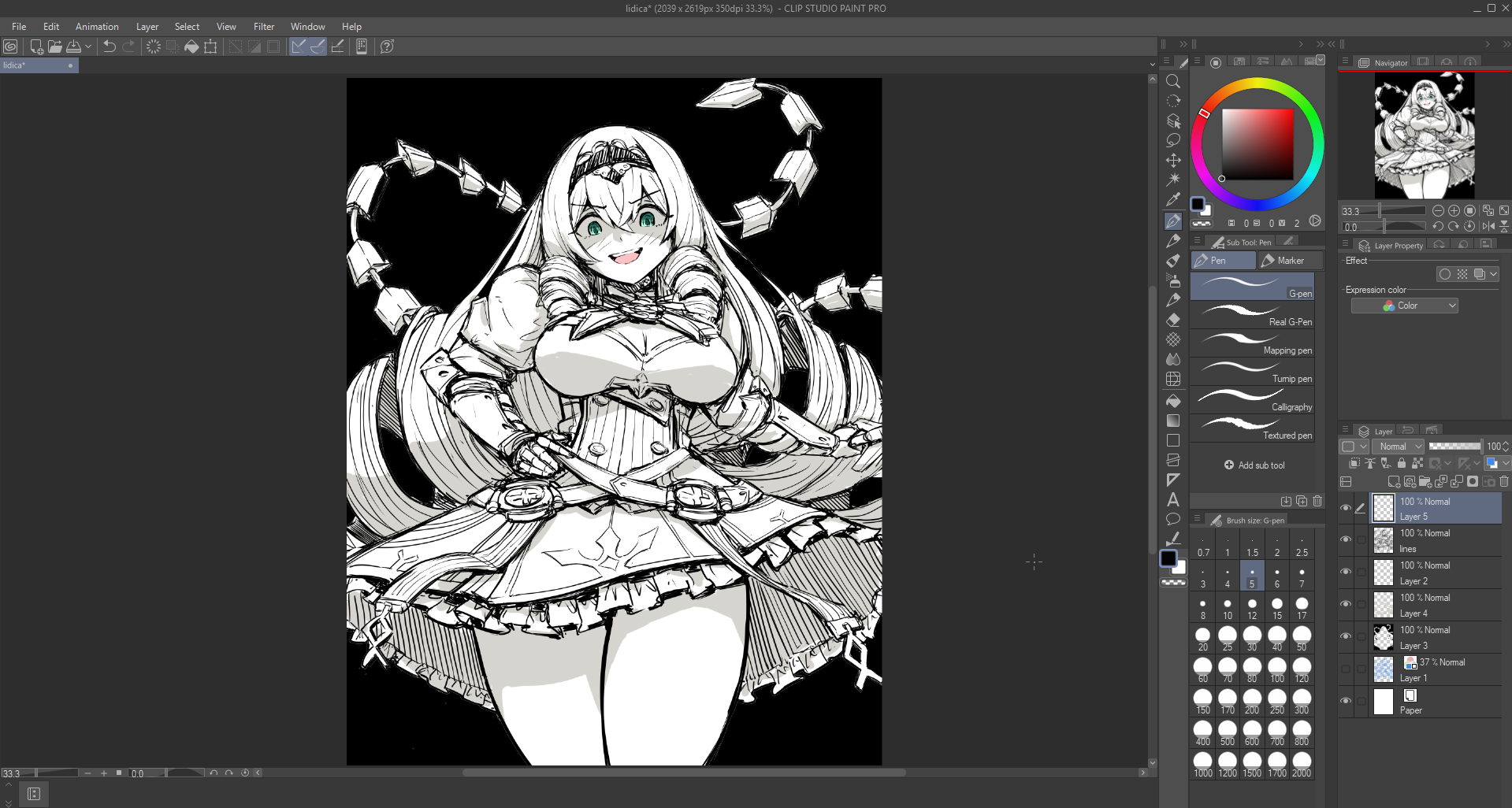Open the Clip Studio support help icon
This screenshot has width=1512, height=808.
pos(387,46)
